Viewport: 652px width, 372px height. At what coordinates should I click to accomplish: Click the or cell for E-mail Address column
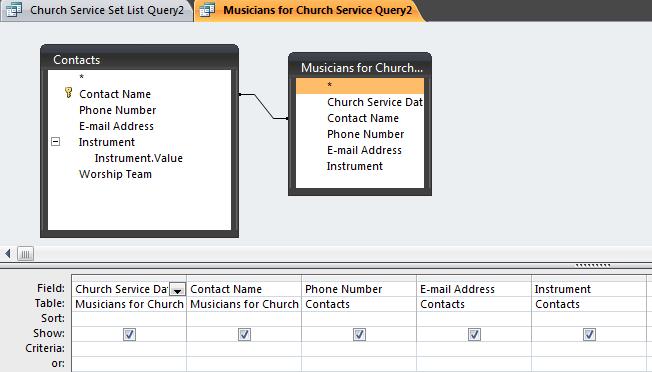pyautogui.click(x=474, y=364)
